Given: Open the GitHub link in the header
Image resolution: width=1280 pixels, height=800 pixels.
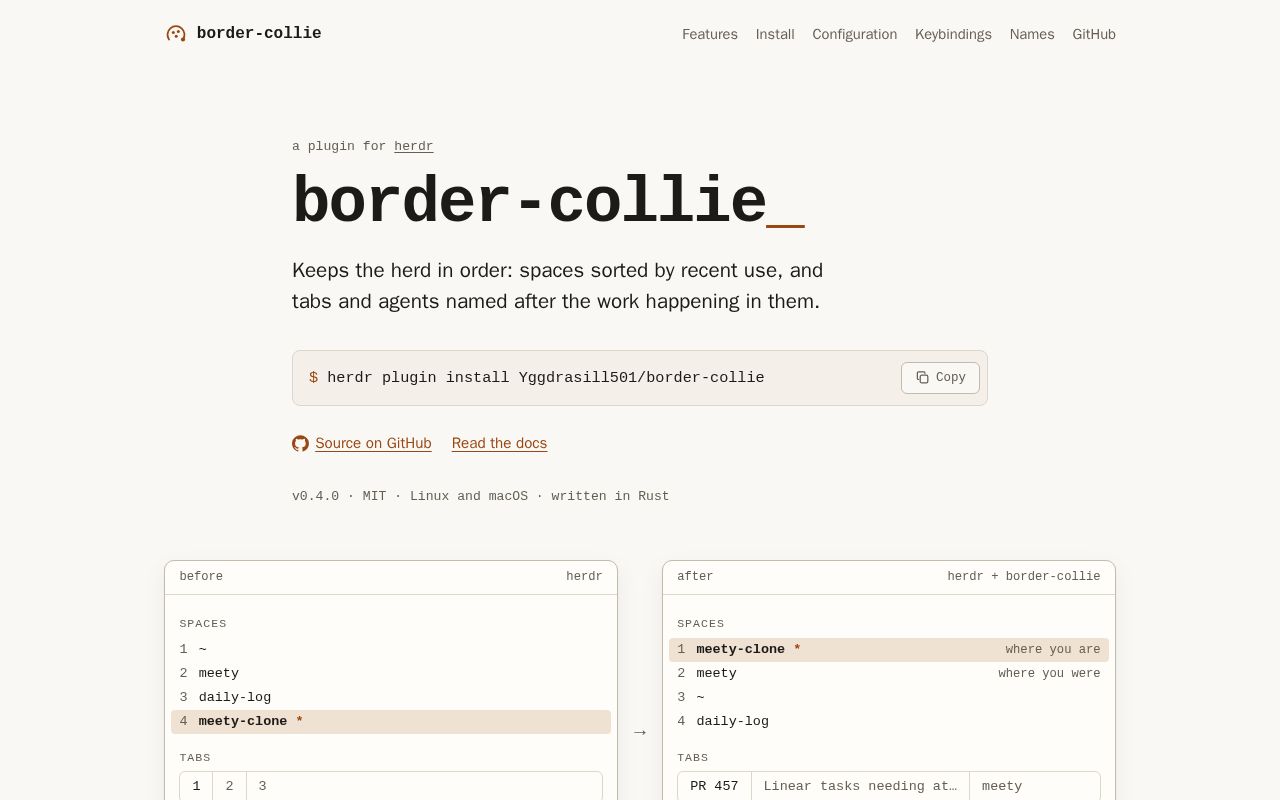Looking at the screenshot, I should pyautogui.click(x=1094, y=34).
